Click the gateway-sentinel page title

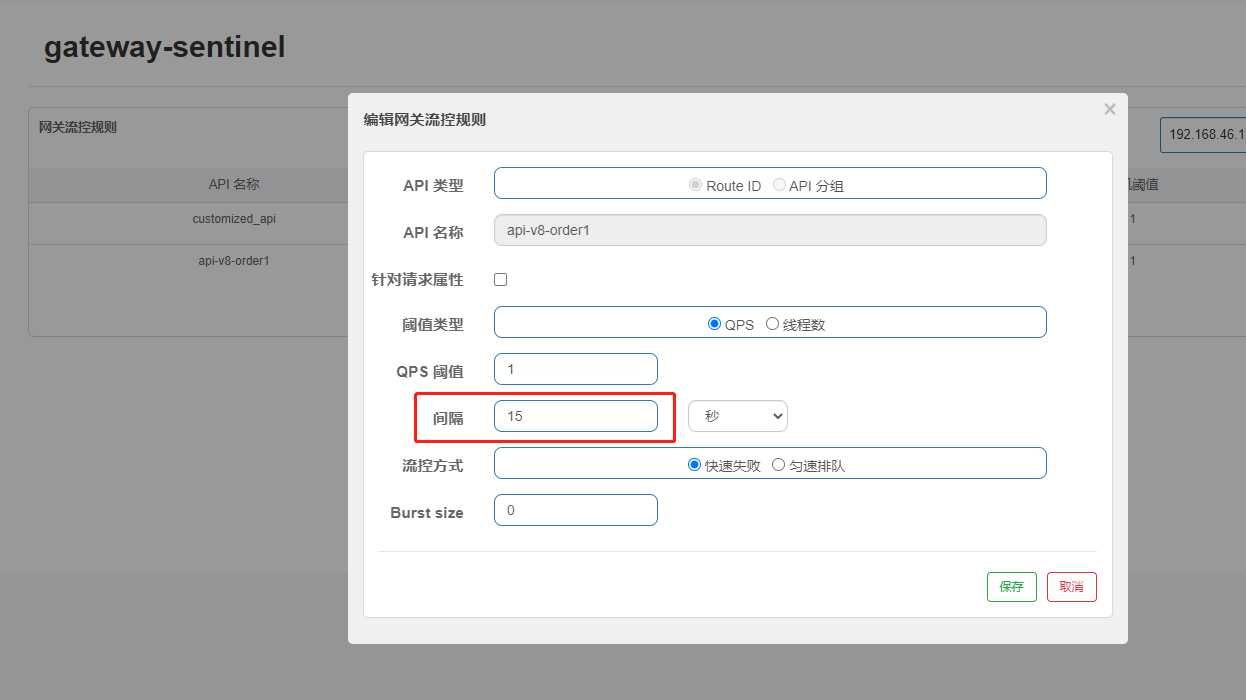point(164,47)
